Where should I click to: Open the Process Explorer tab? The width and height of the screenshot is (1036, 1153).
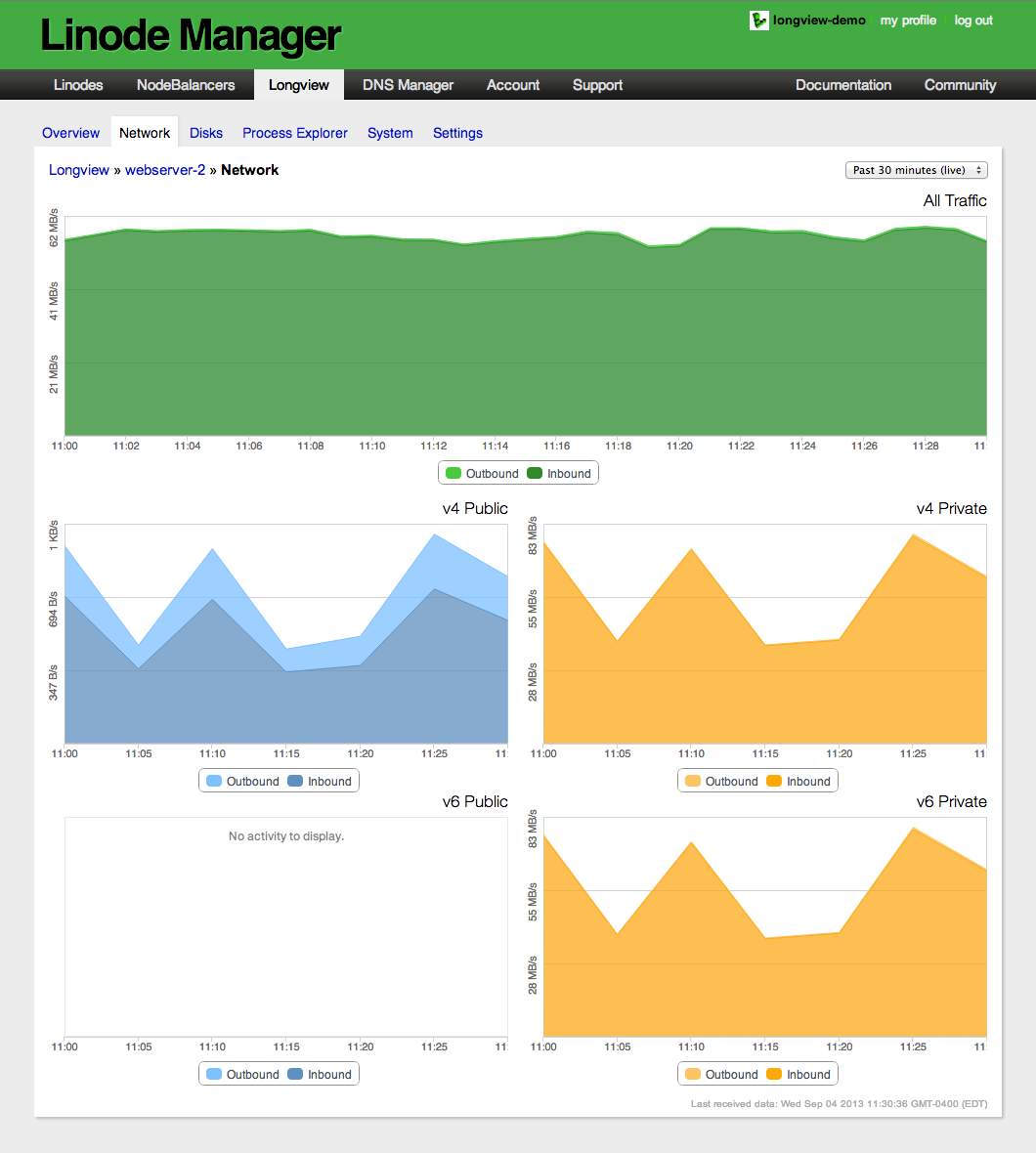295,133
